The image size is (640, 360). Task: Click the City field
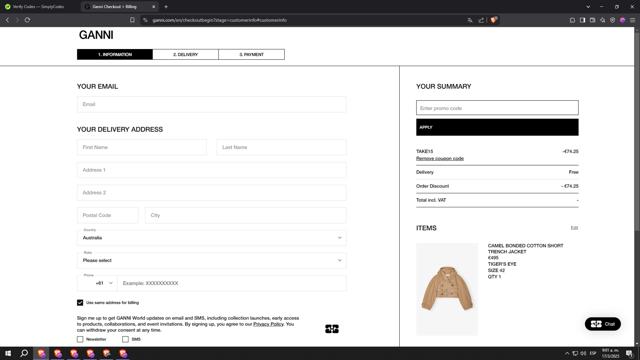click(x=245, y=215)
